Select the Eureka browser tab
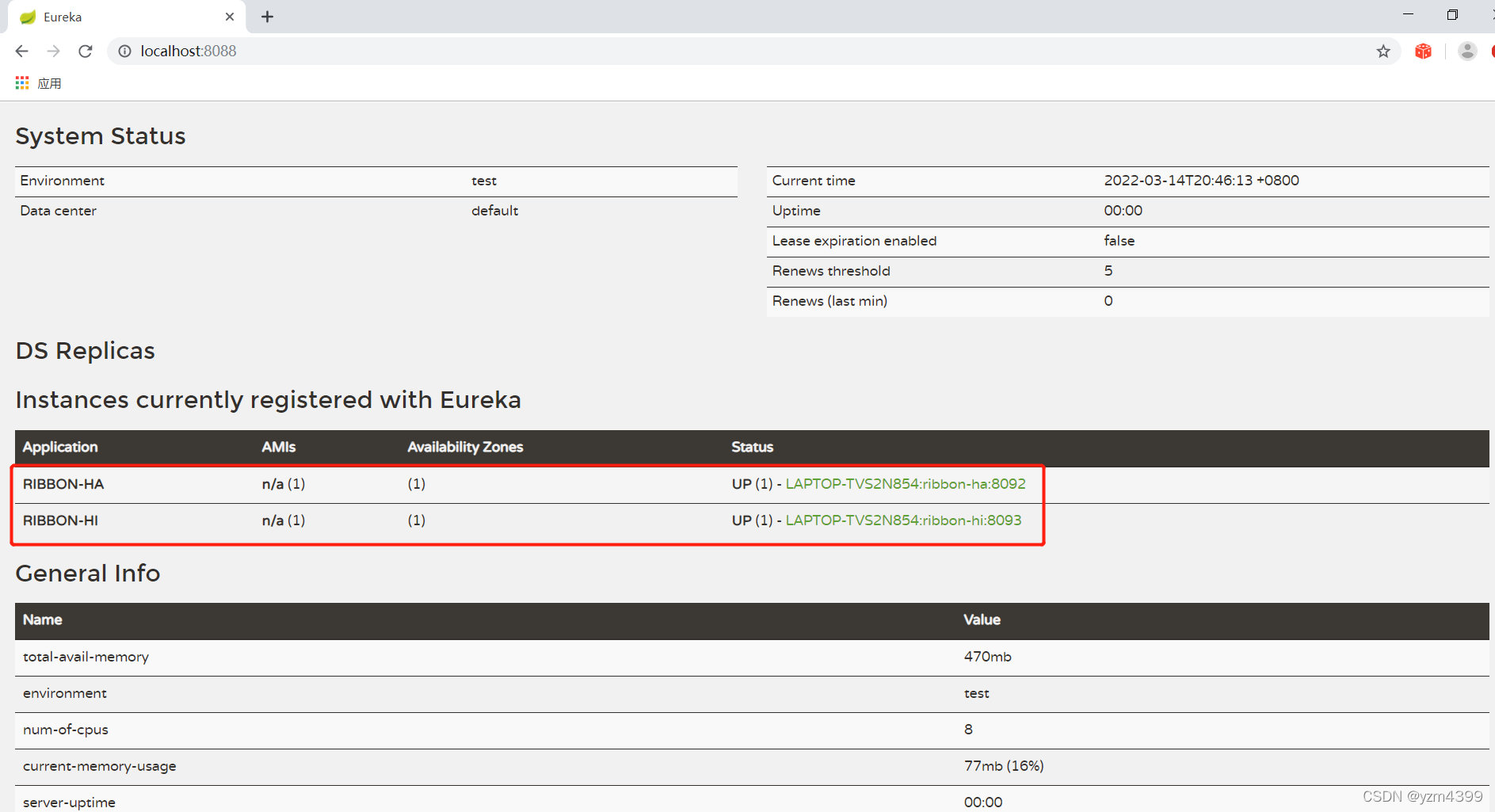 (x=127, y=17)
